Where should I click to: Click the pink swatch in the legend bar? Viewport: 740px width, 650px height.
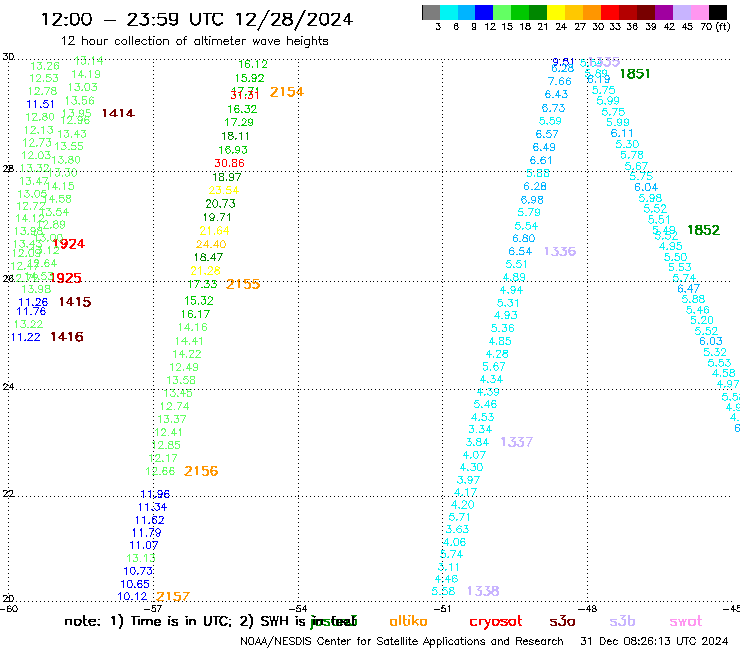(699, 12)
